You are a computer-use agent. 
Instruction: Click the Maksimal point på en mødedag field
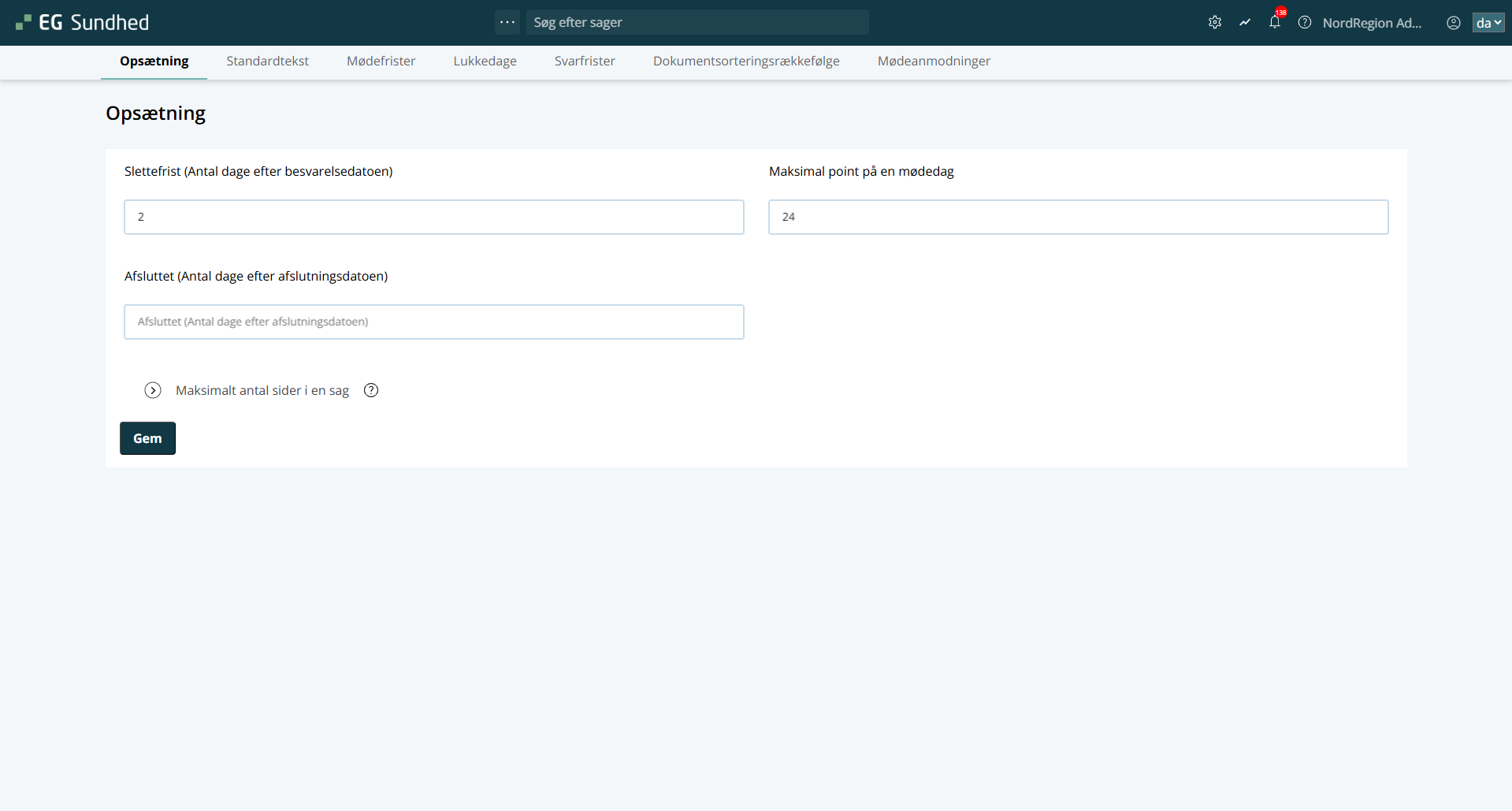click(1078, 217)
